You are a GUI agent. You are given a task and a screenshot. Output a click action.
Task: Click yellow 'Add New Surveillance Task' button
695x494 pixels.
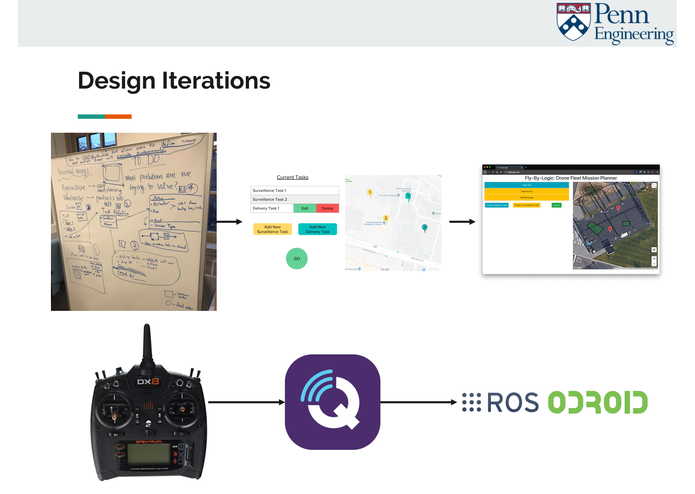273,229
